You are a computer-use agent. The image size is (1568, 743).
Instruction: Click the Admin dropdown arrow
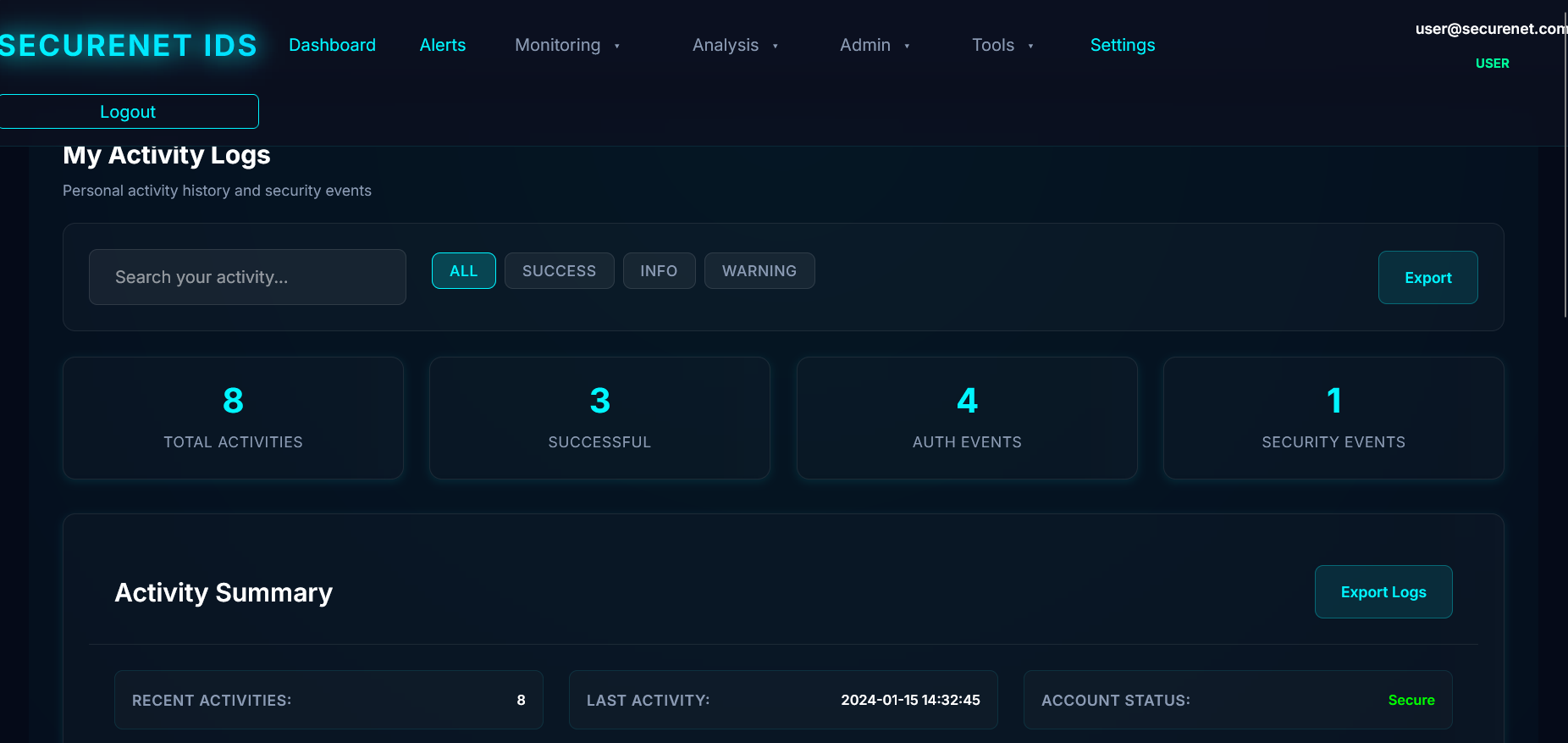click(x=907, y=46)
